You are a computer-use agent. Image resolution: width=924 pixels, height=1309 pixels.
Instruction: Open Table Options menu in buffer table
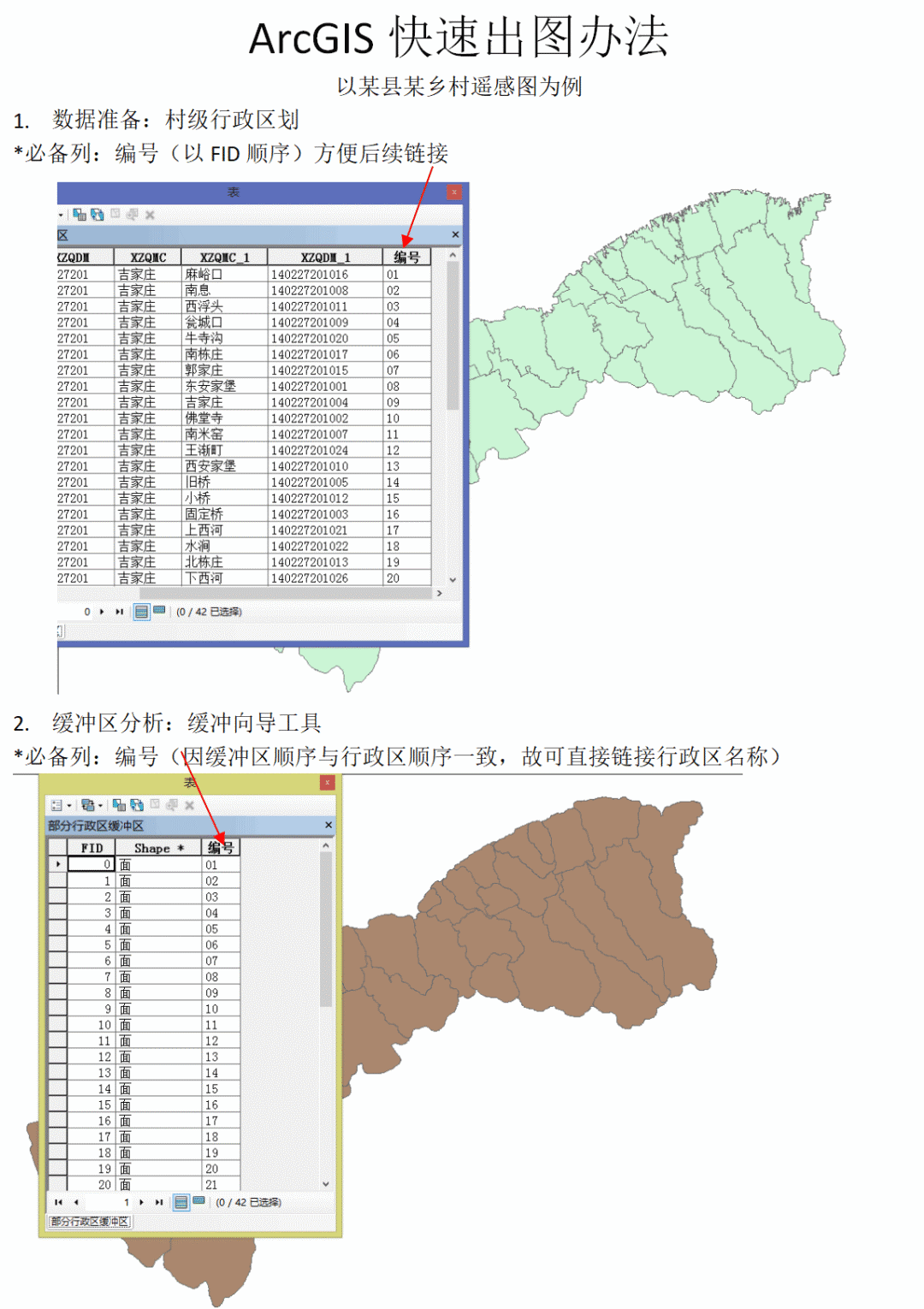point(60,805)
